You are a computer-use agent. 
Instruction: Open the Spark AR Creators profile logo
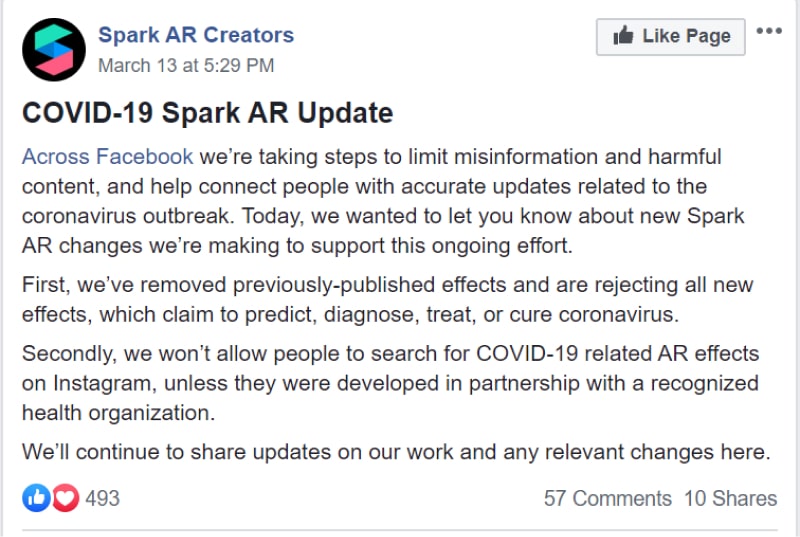coord(54,49)
